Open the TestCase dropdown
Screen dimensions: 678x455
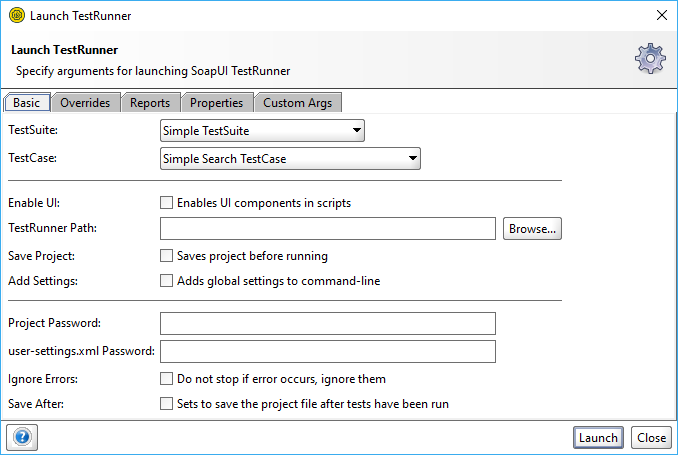tap(290, 159)
